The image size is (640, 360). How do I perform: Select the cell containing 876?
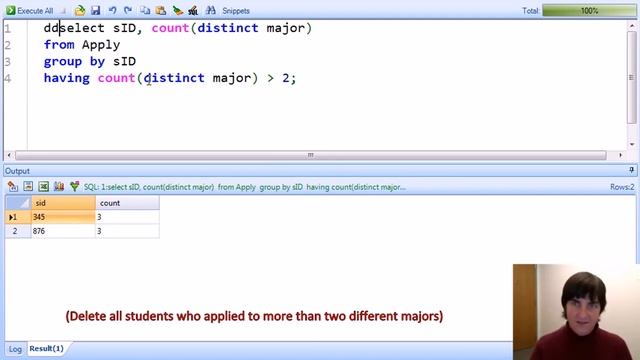click(63, 231)
